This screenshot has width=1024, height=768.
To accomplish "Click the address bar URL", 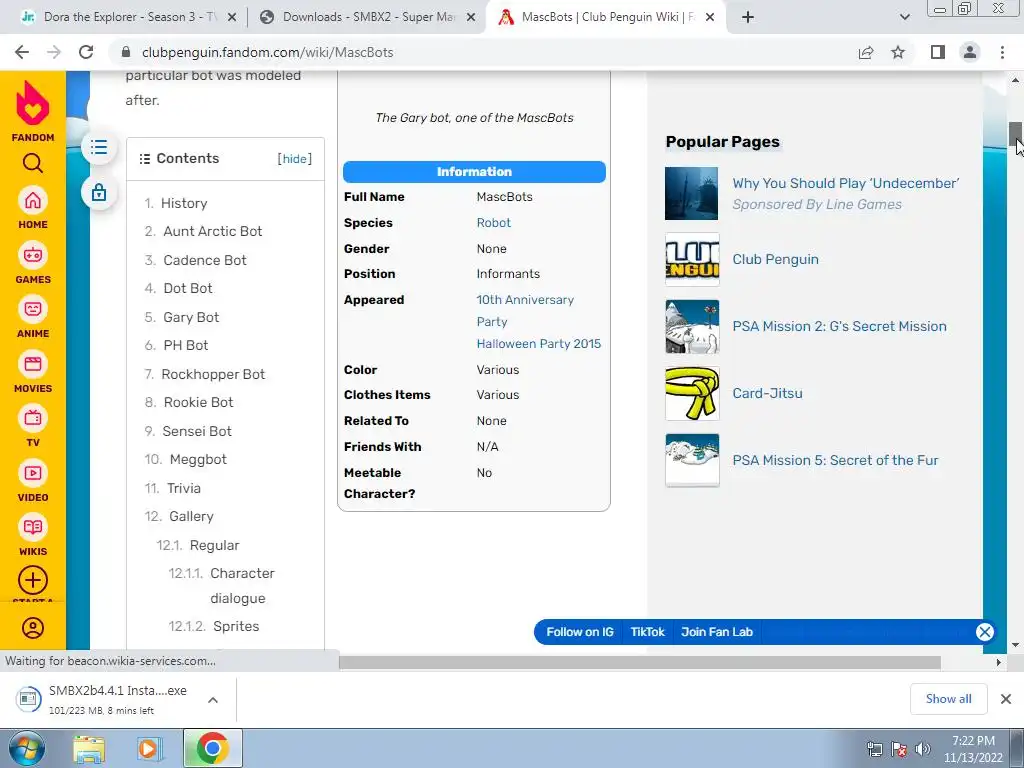I will click(268, 52).
